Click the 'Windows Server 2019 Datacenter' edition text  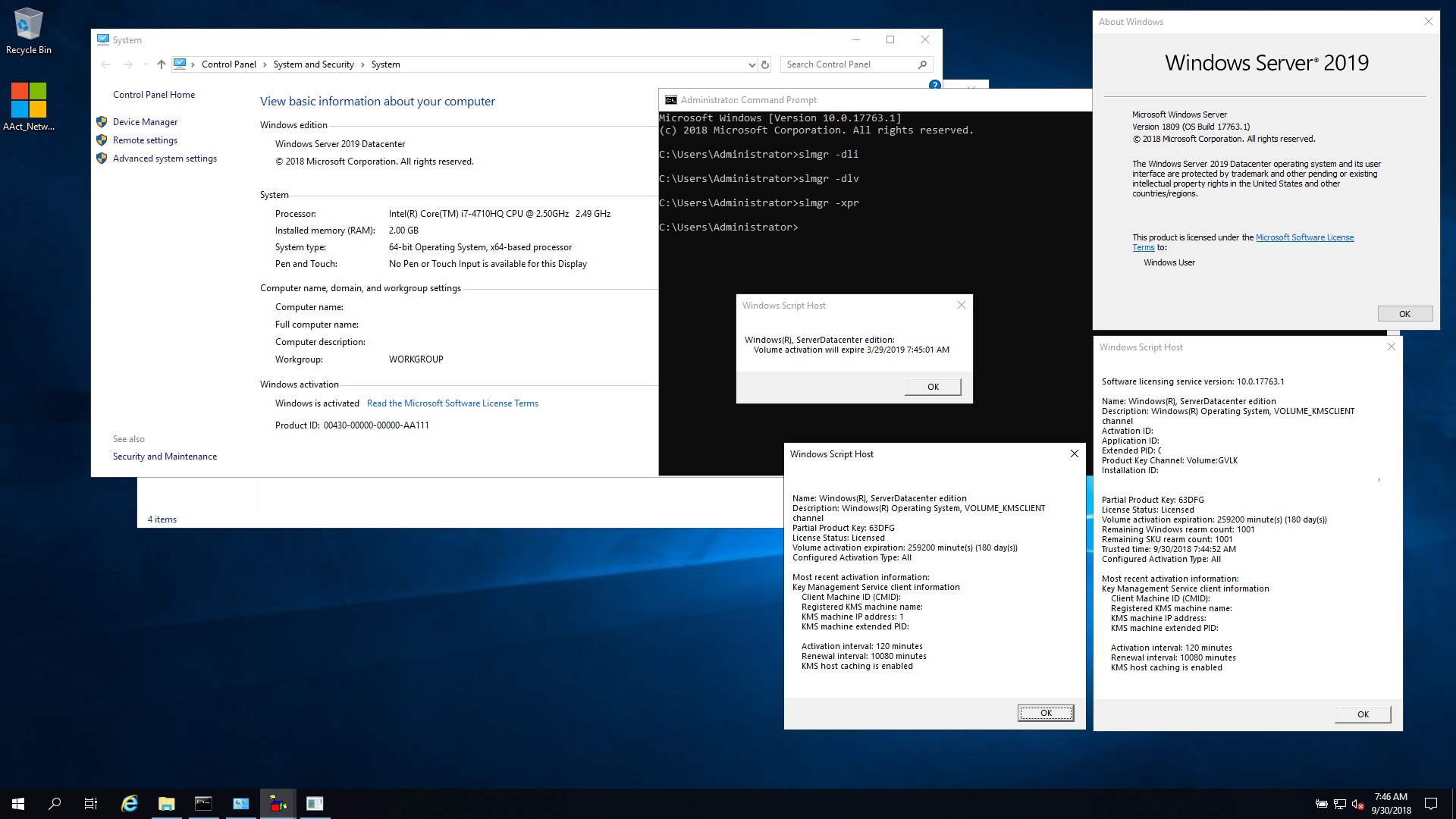click(x=340, y=144)
